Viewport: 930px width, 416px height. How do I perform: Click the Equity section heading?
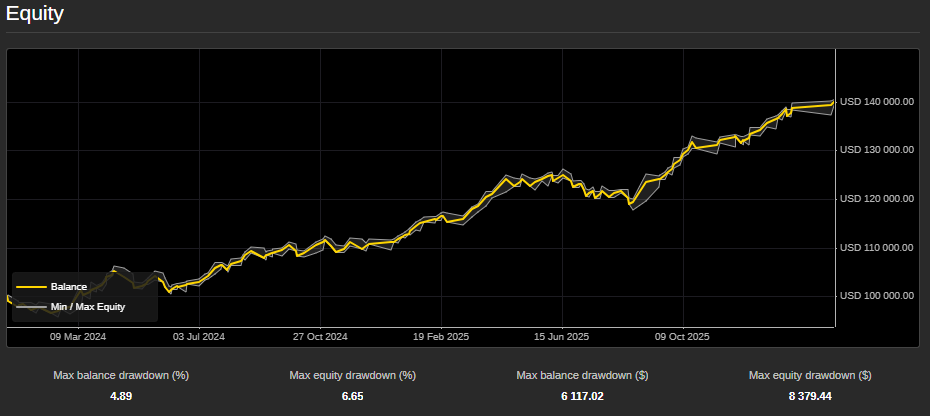[35, 14]
